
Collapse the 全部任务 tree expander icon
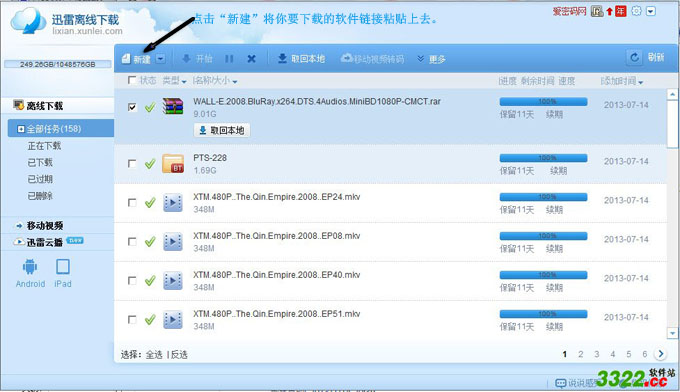point(21,129)
